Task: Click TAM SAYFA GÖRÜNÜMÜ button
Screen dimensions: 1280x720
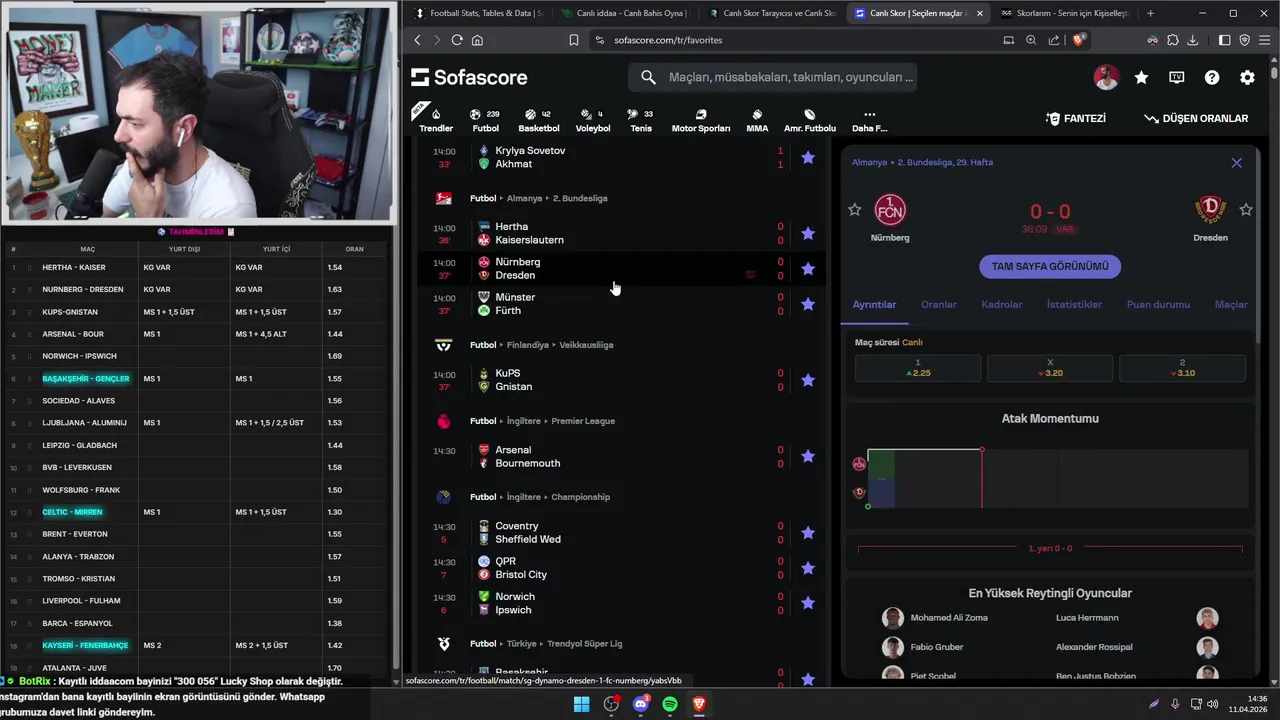Action: (1050, 267)
